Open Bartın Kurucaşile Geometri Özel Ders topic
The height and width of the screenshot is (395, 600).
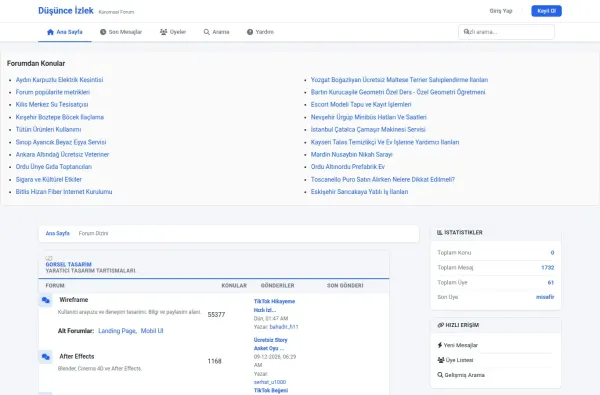(398, 92)
